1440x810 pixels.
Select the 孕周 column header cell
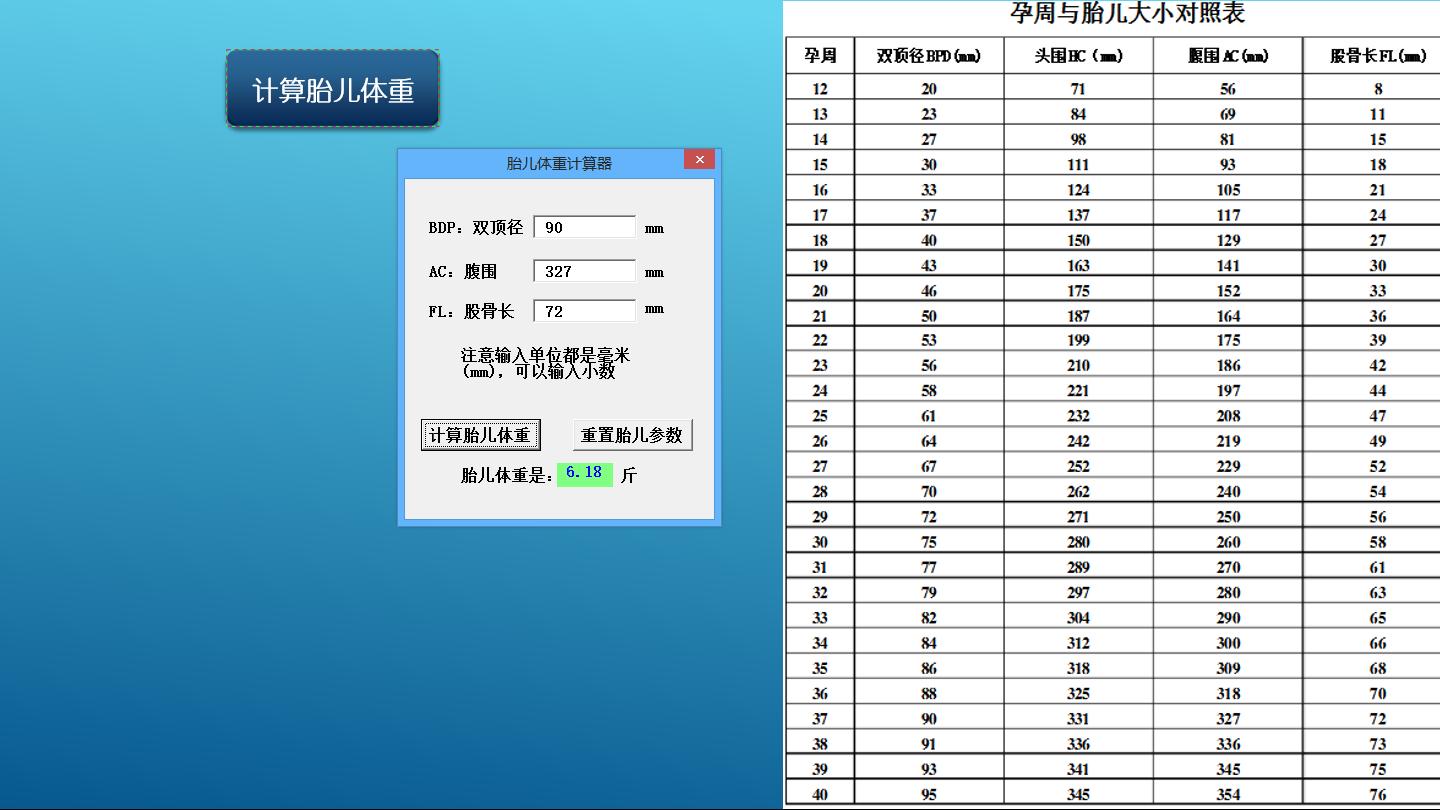click(x=820, y=56)
